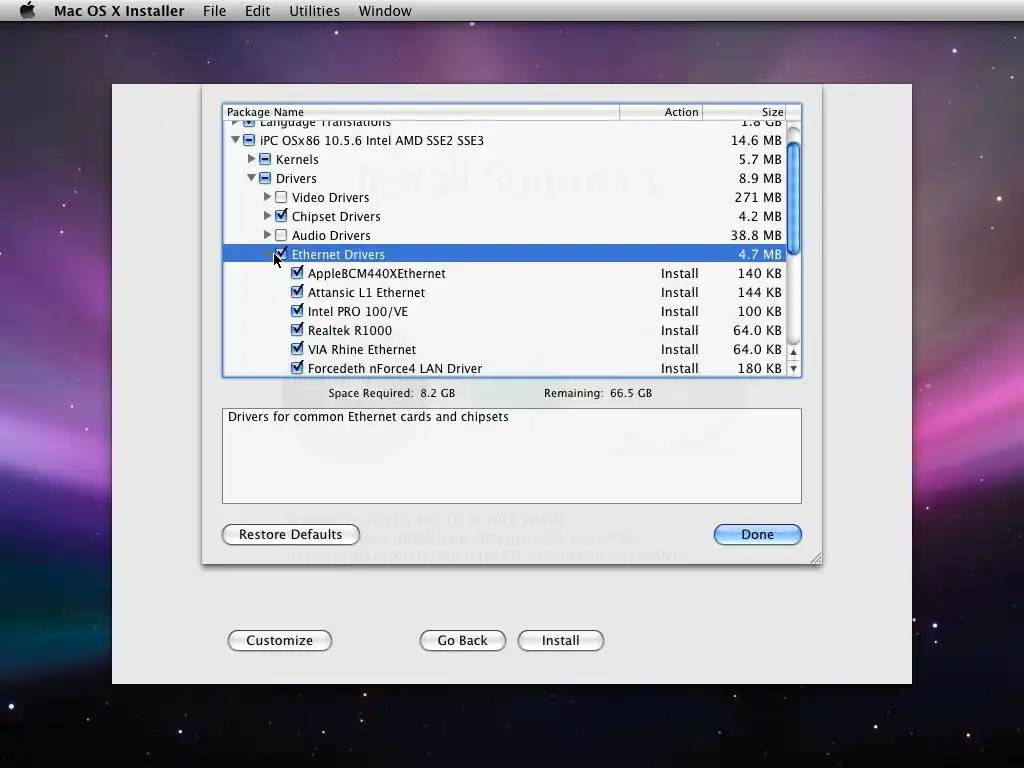The height and width of the screenshot is (768, 1024).
Task: Uncheck the Chipset Drivers checkbox
Action: coord(281,216)
